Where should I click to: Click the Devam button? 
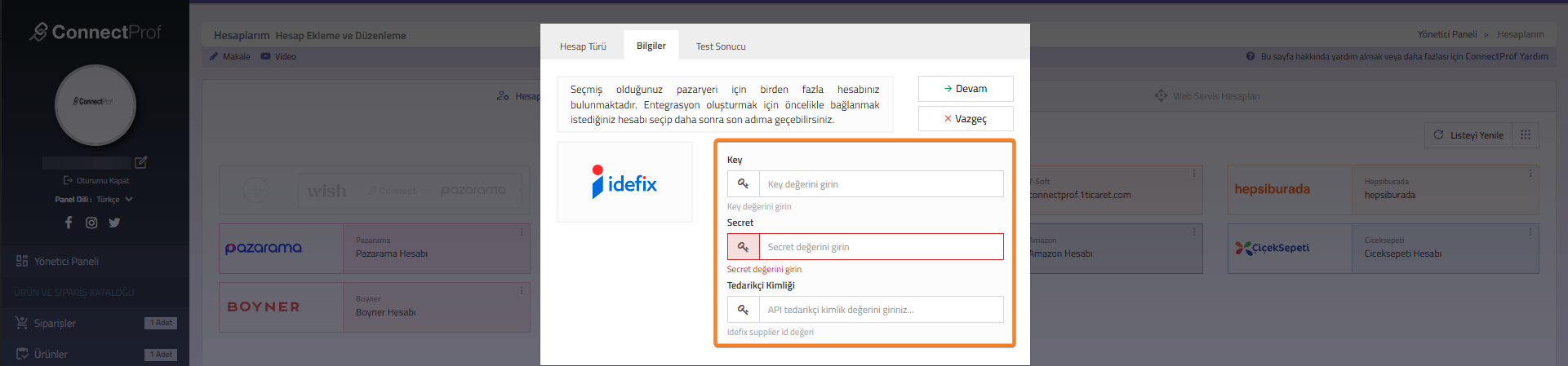pyautogui.click(x=966, y=89)
